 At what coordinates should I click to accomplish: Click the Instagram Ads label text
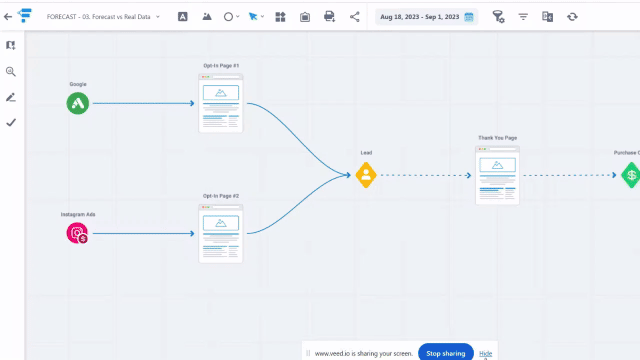[x=78, y=214]
